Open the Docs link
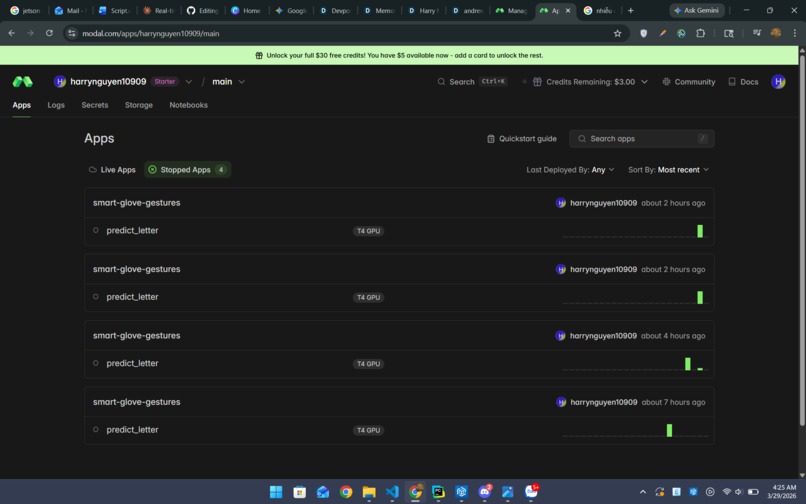 pos(743,82)
